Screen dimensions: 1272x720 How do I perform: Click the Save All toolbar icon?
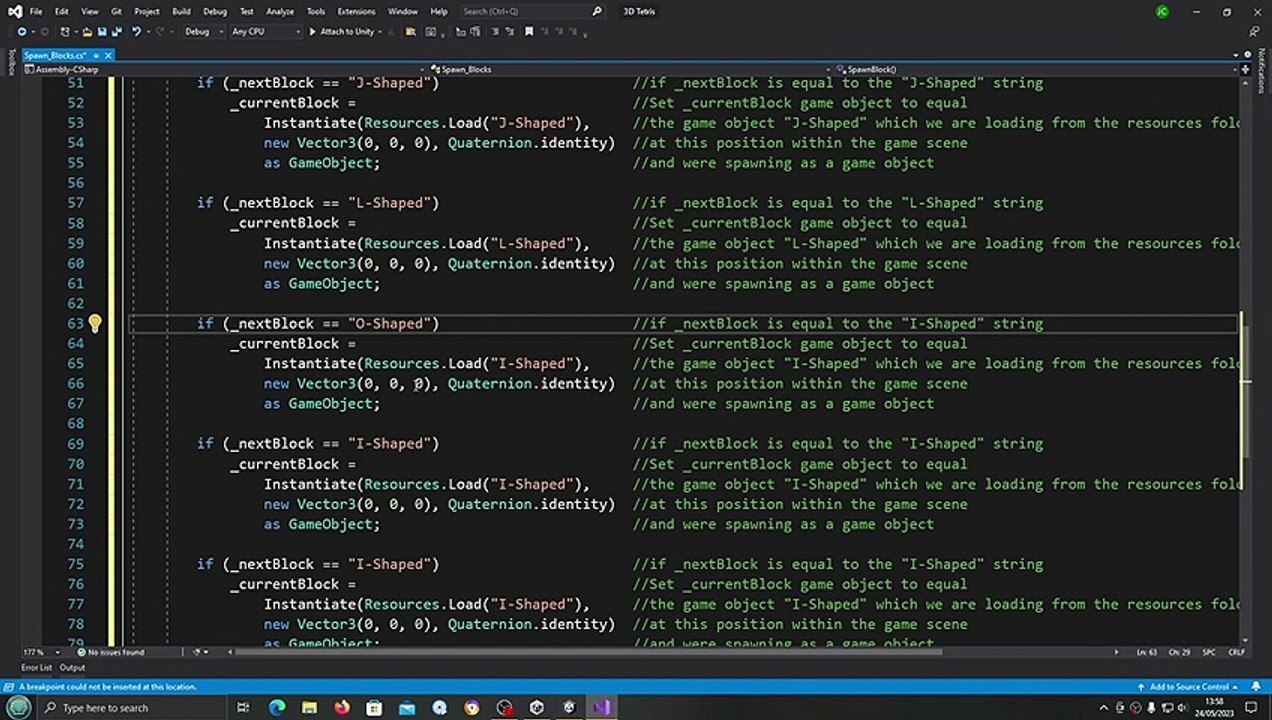117,32
